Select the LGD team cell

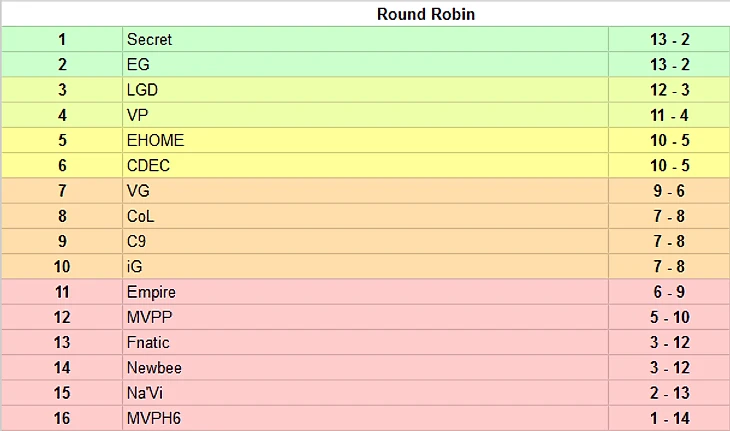(x=142, y=90)
